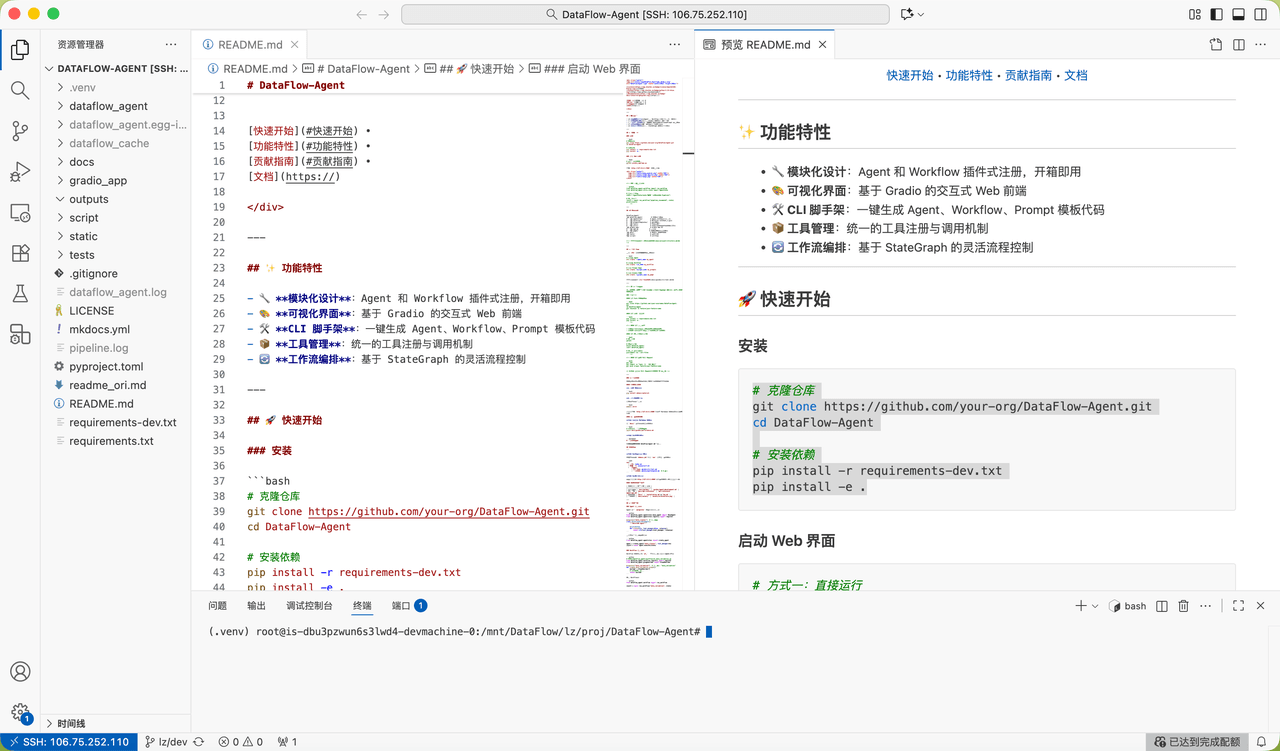Screen dimensions: 1280x751
Task: Open the Testing flask icon
Action: click(x=20, y=294)
